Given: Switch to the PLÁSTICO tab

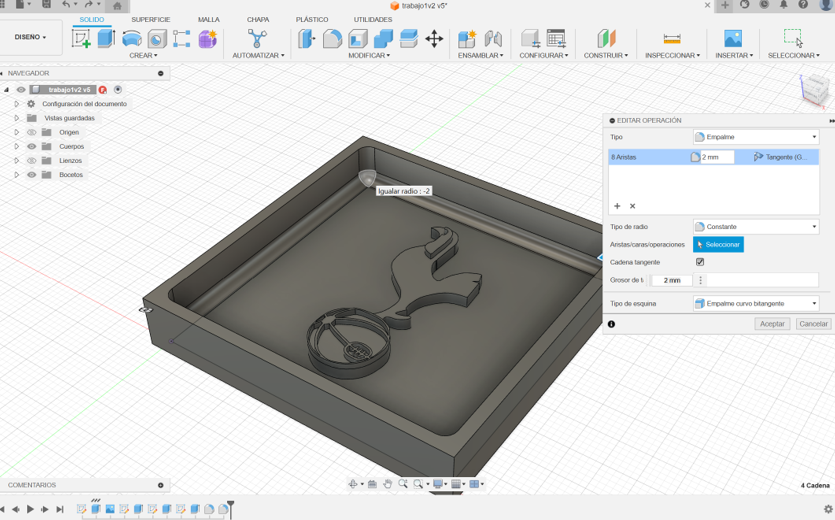Looking at the screenshot, I should click(x=312, y=19).
